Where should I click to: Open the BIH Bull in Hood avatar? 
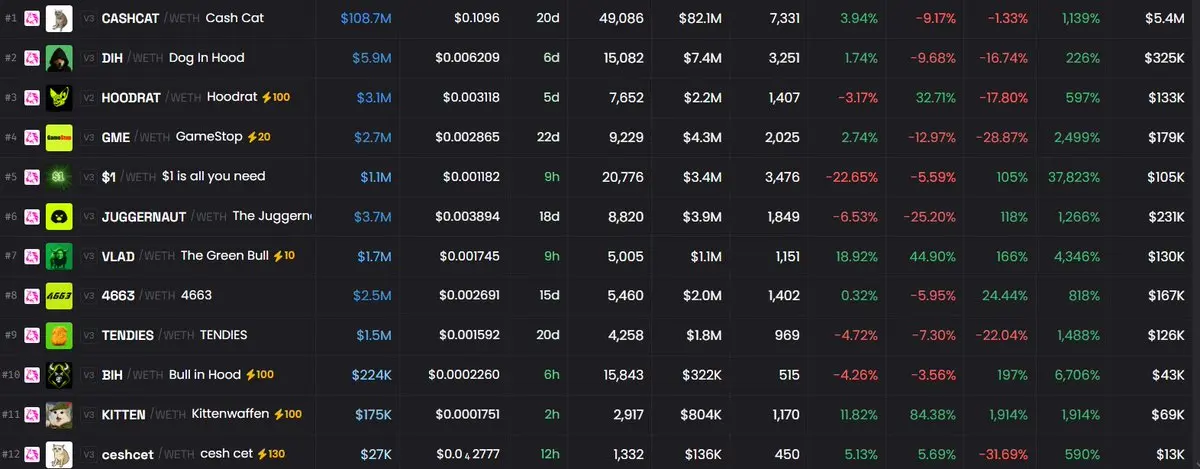(59, 374)
